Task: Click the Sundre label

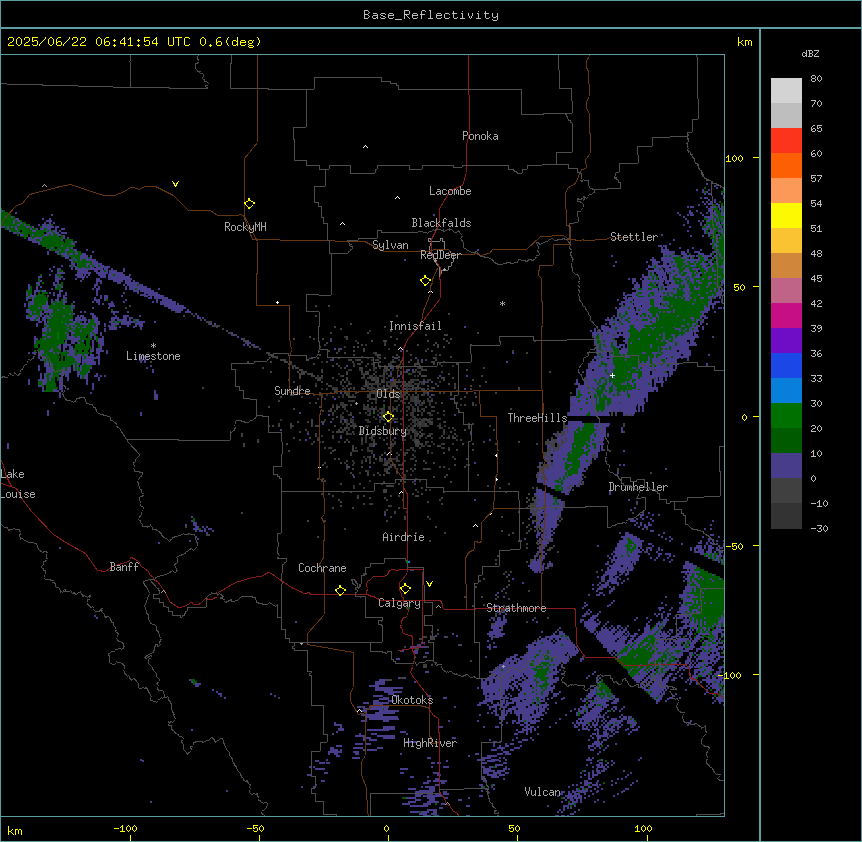Action: point(292,391)
